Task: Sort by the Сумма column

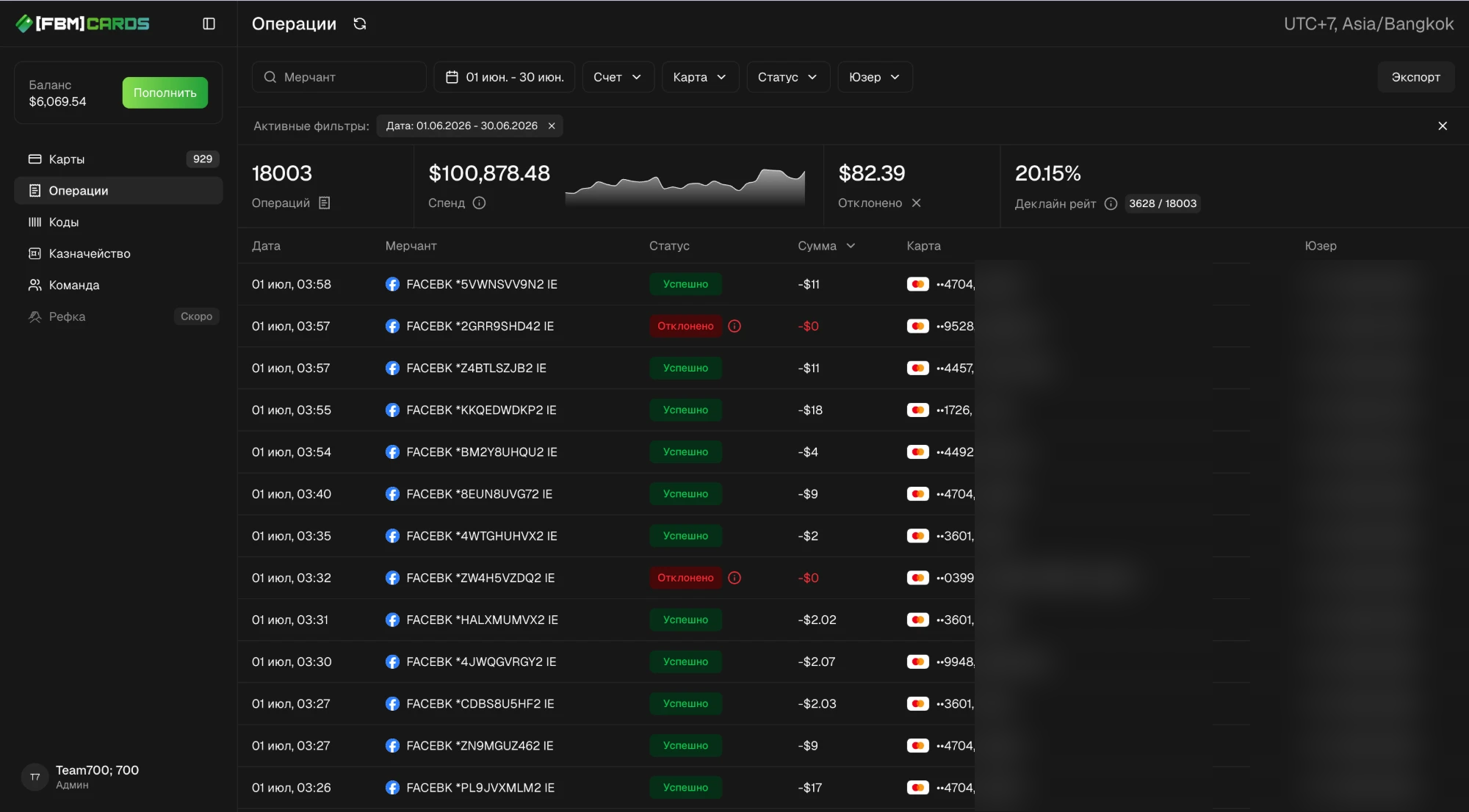Action: [x=826, y=246]
